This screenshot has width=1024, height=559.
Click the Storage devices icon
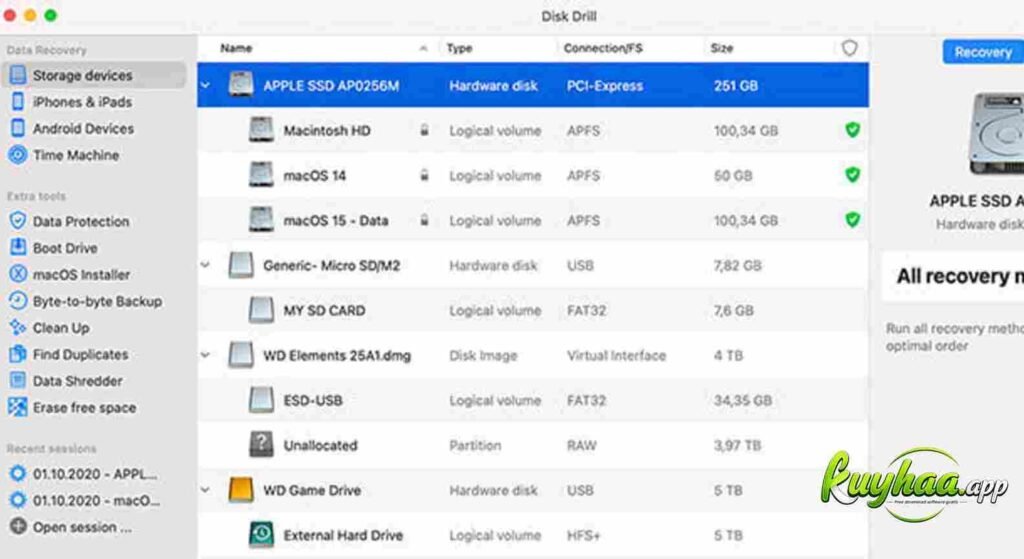(18, 75)
